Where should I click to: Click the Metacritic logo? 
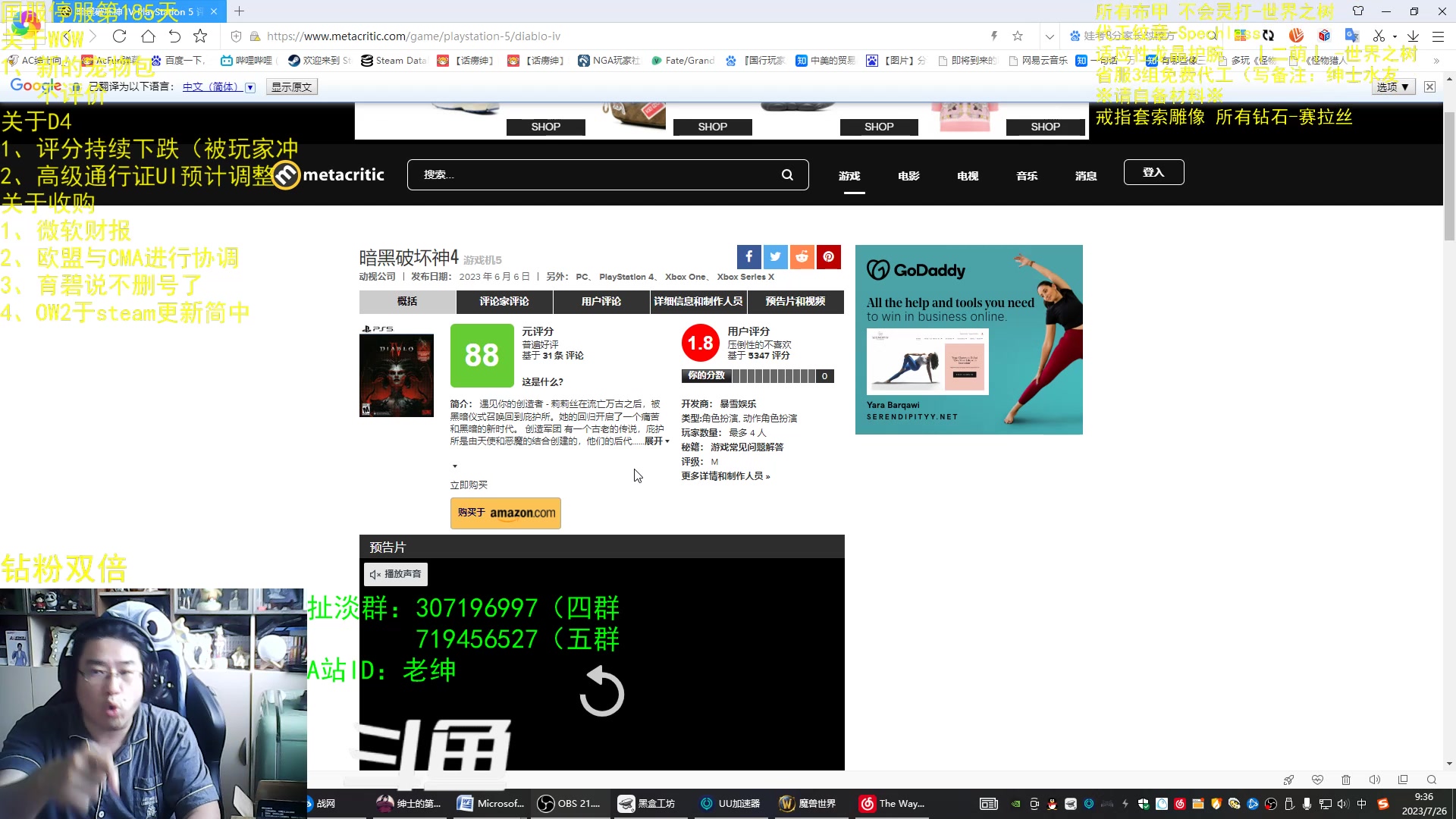328,175
